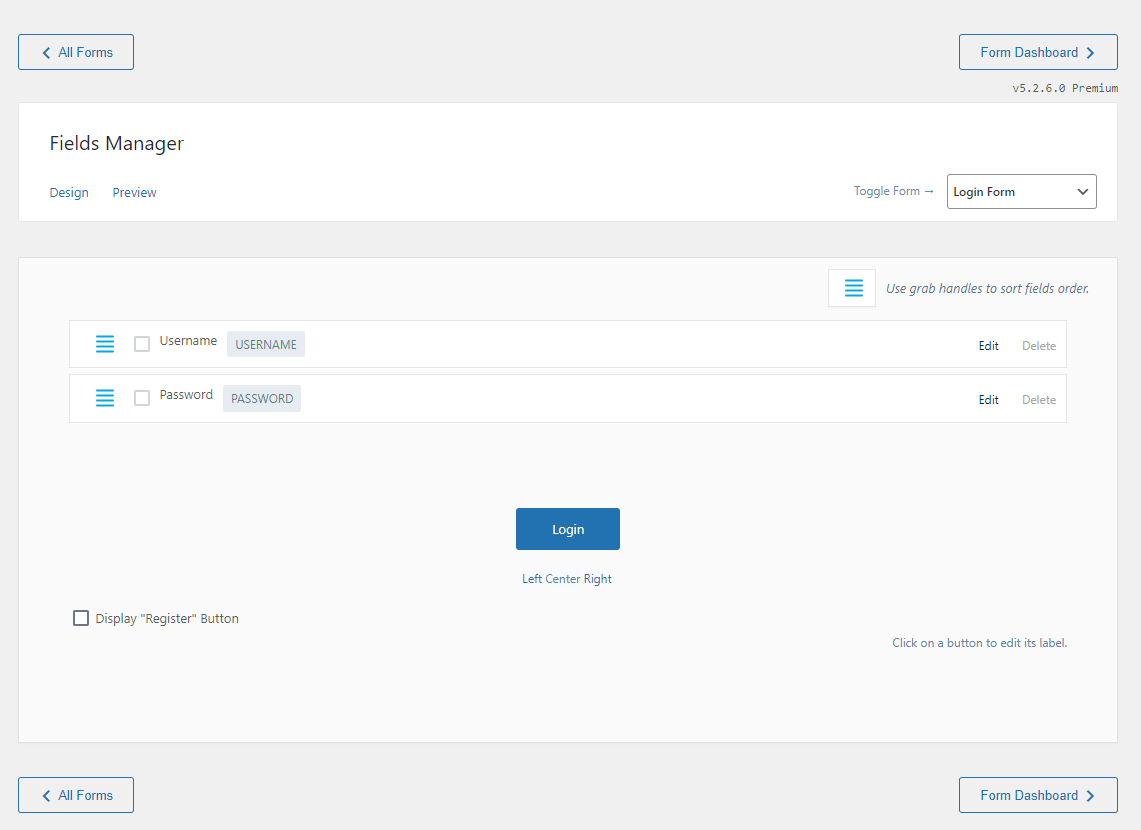Check the Username field's checkbox

coord(141,343)
